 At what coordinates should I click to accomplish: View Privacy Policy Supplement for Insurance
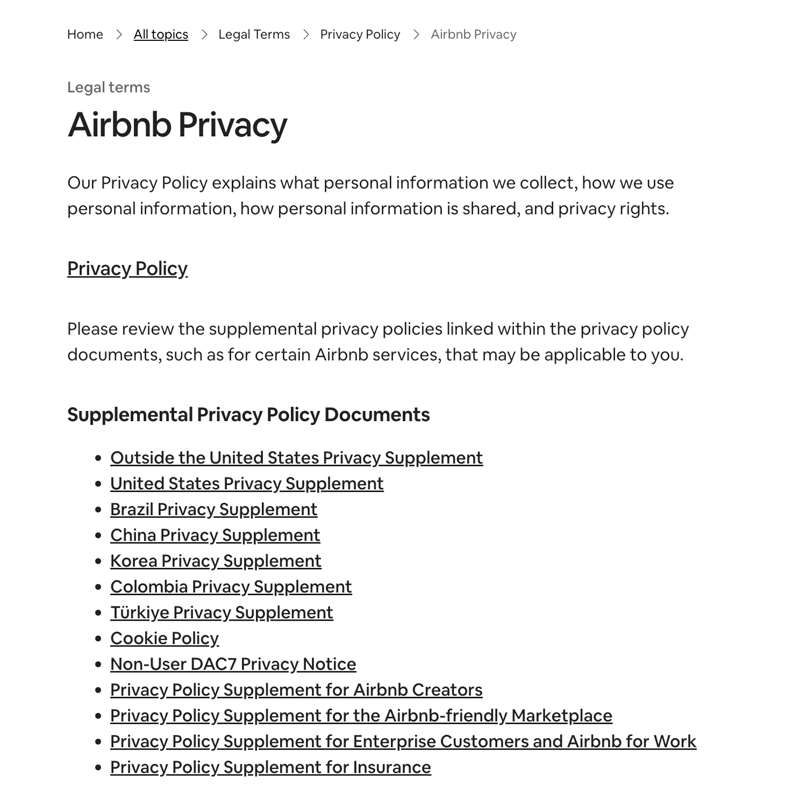[270, 767]
